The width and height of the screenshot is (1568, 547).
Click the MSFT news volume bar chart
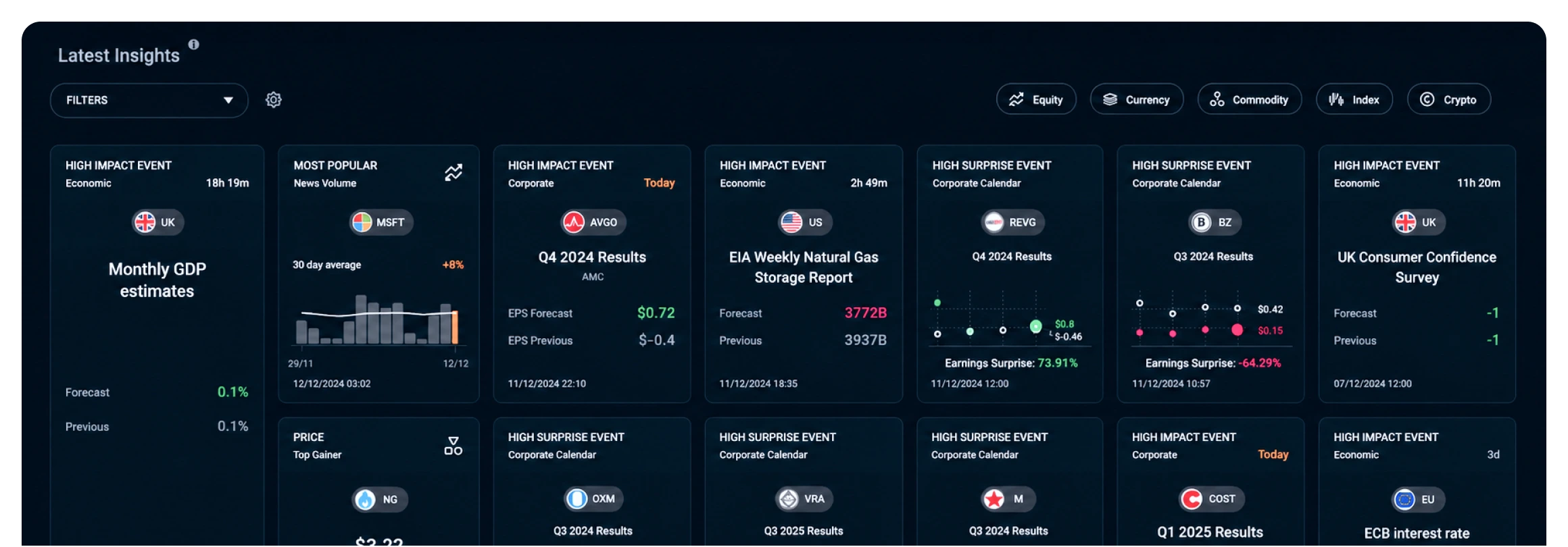click(378, 319)
